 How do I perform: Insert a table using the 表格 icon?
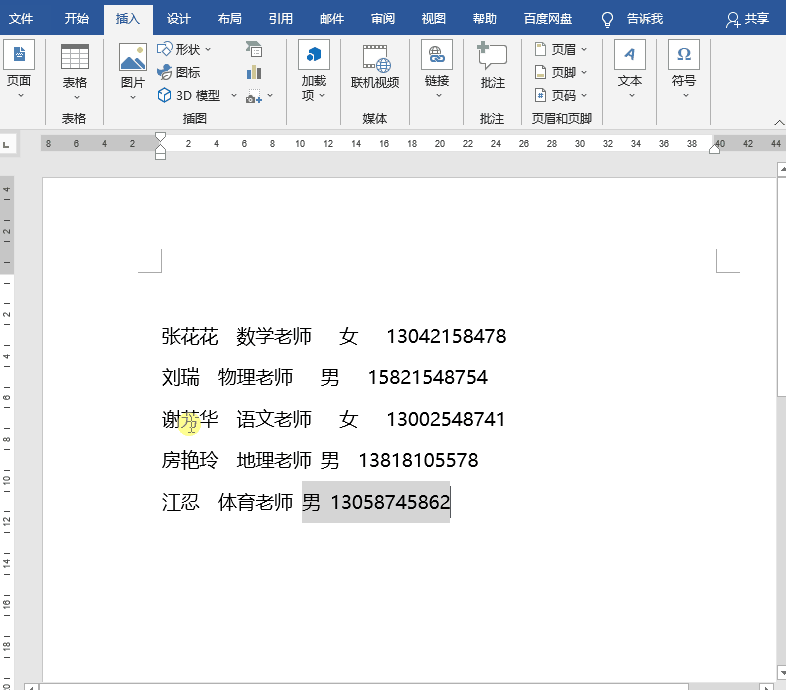[75, 58]
